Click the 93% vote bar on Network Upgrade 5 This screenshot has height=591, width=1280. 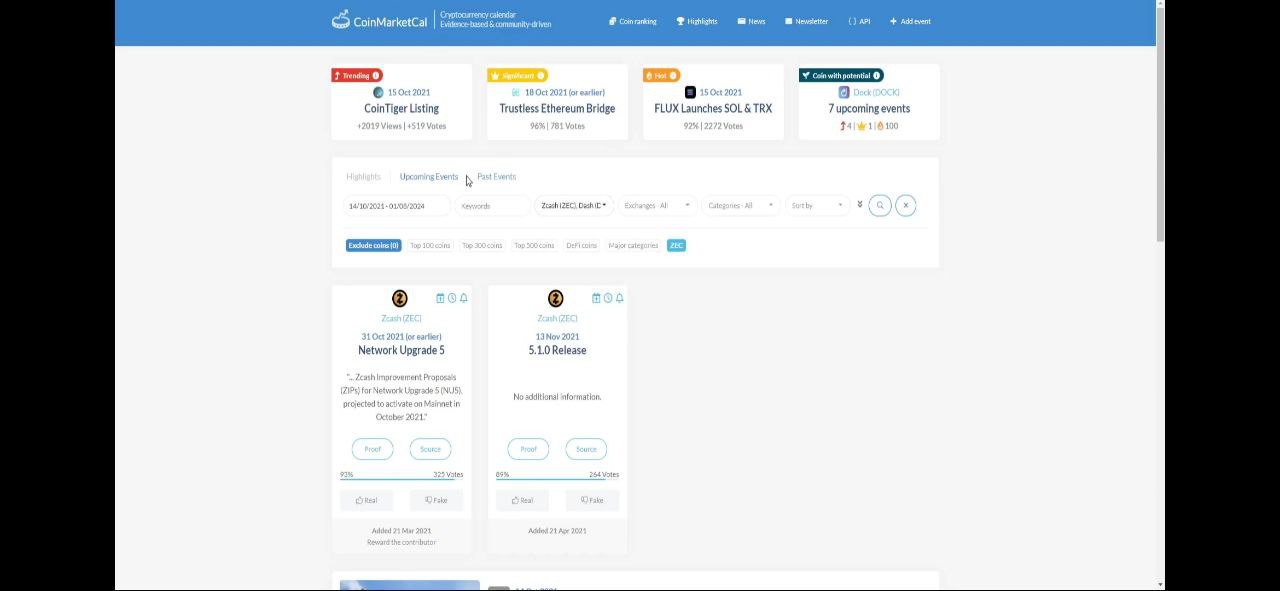pyautogui.click(x=401, y=480)
